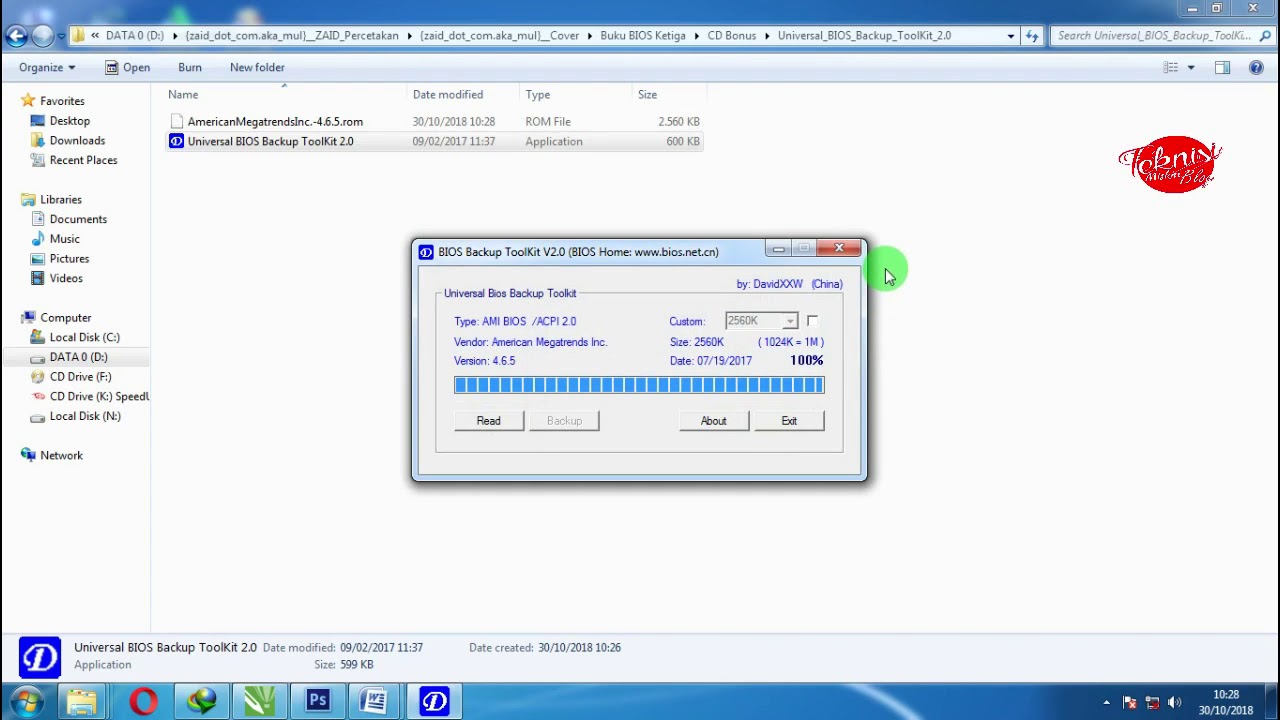
Task: Refresh the Explorer folder view
Action: 1032,36
